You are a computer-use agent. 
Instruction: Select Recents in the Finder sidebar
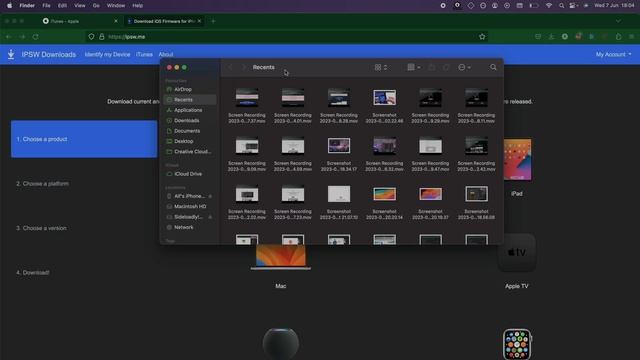coord(190,100)
